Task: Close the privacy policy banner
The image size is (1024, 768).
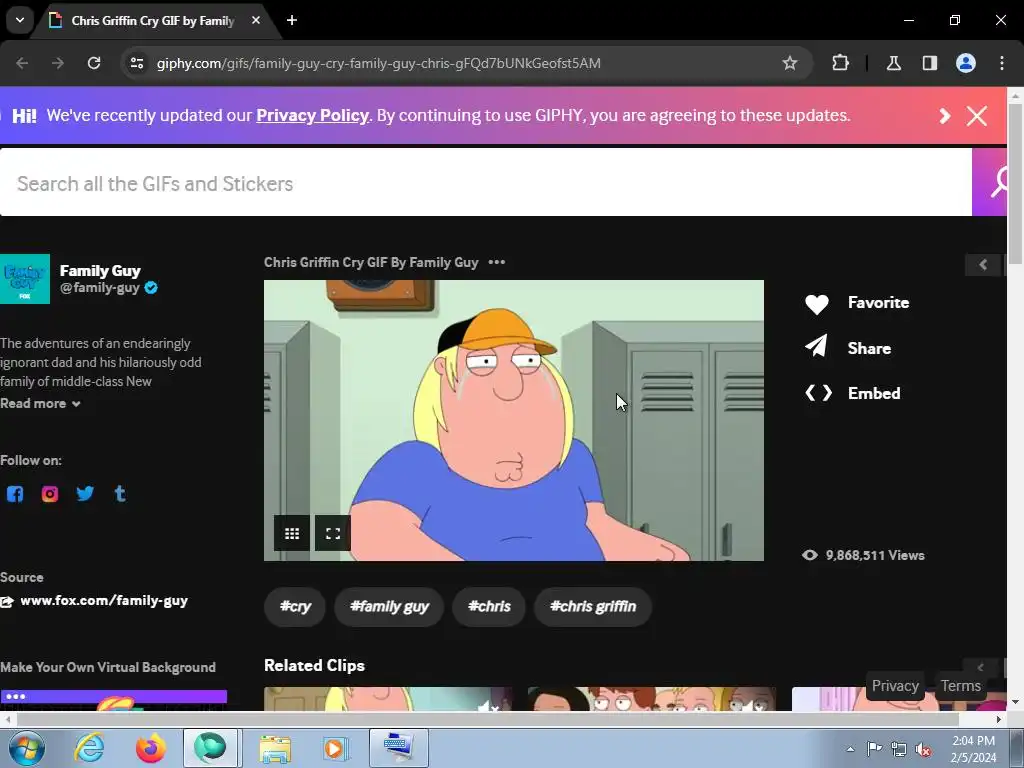Action: [977, 116]
